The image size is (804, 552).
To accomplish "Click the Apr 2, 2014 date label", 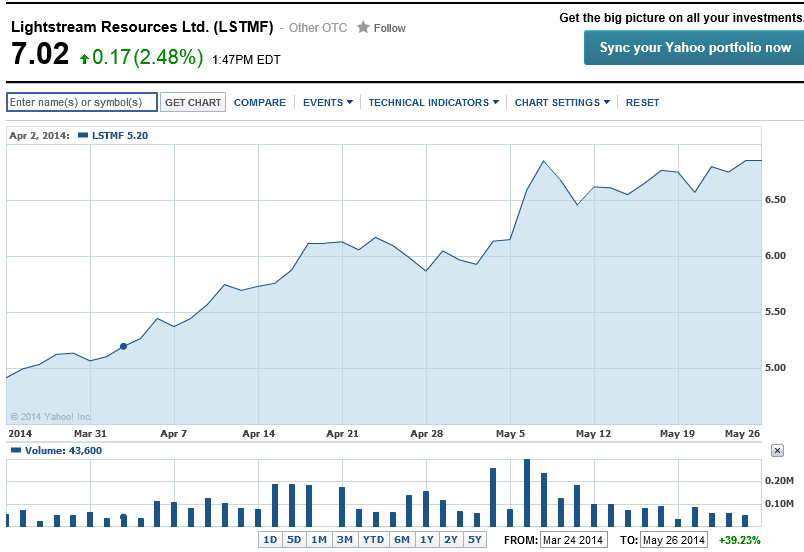I will tap(39, 136).
